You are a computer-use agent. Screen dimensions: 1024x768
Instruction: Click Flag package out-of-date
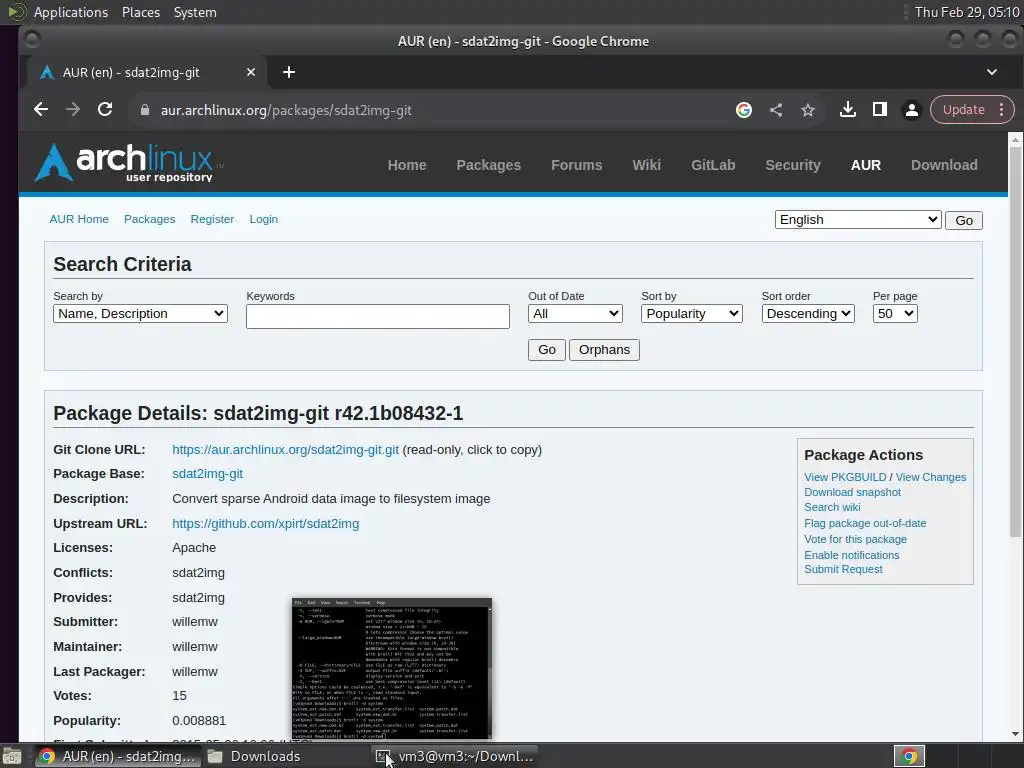(865, 523)
